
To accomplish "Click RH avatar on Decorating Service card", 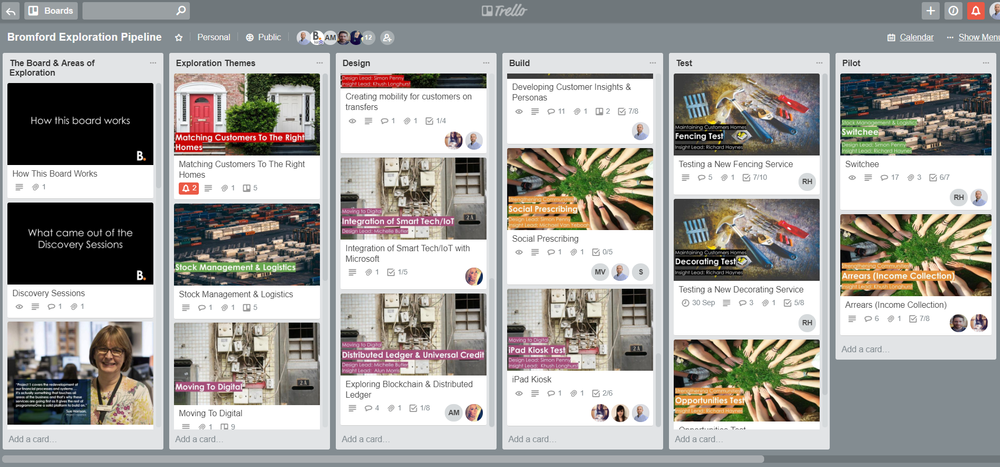I will pos(807,323).
